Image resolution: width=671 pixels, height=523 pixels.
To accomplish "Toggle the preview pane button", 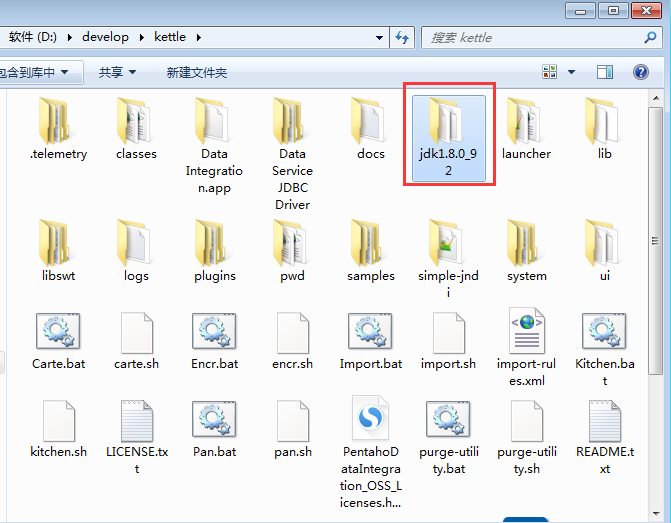I will tap(605, 72).
